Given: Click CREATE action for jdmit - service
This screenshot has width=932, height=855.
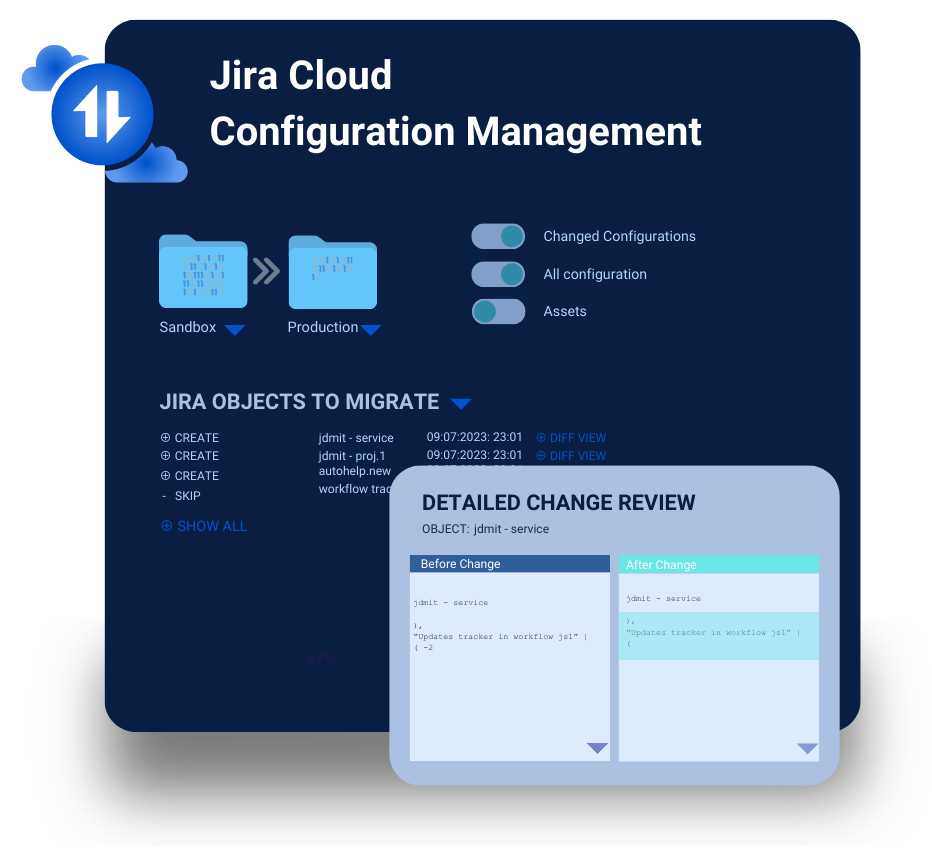Looking at the screenshot, I should [197, 438].
